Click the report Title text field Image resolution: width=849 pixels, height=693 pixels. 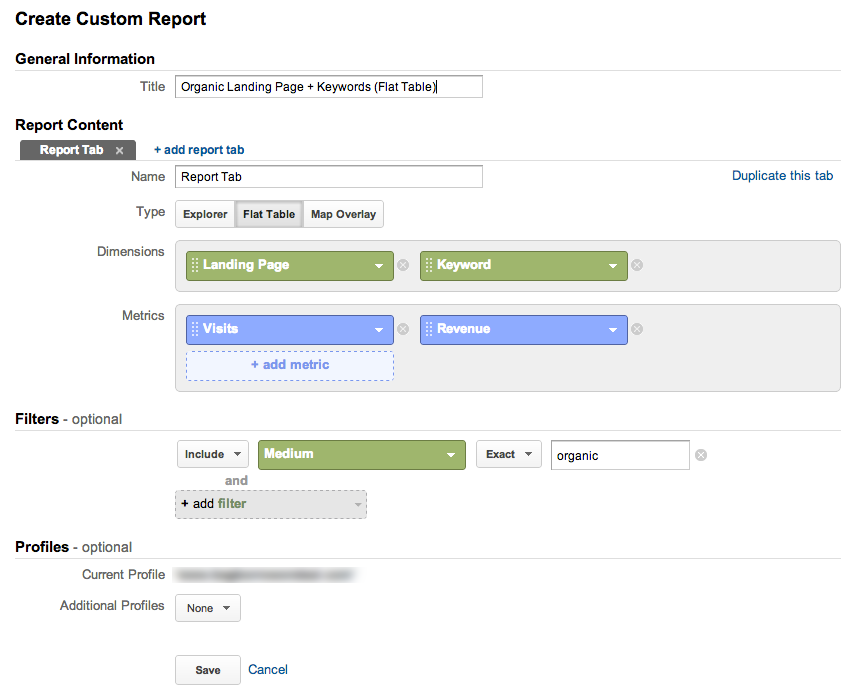point(328,87)
